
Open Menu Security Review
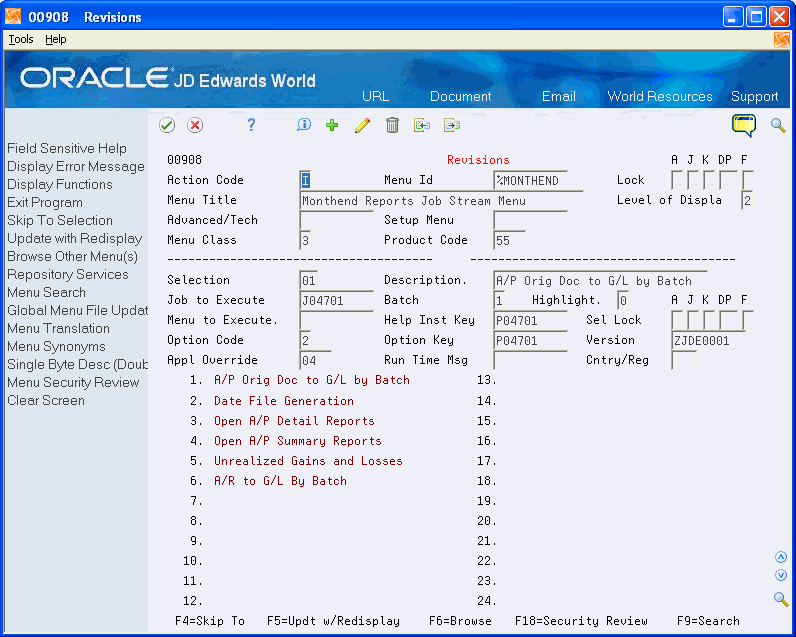coord(73,383)
